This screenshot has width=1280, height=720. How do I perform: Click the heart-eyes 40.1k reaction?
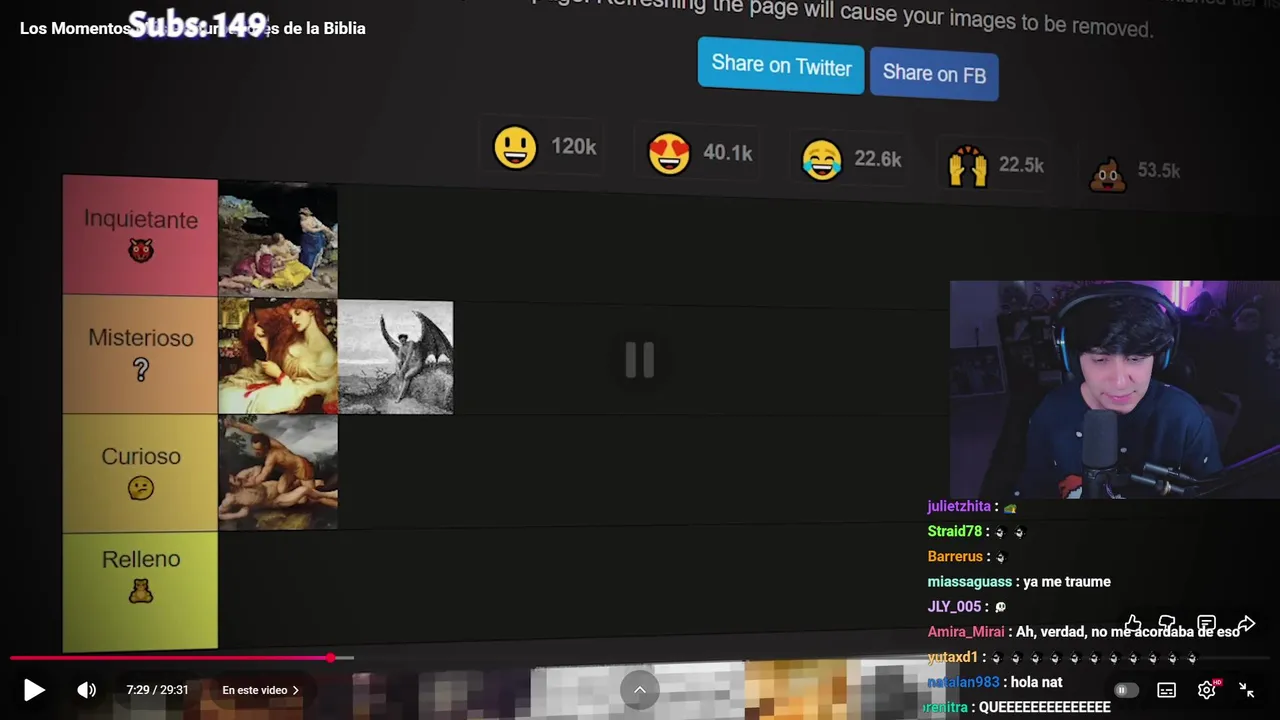700,153
